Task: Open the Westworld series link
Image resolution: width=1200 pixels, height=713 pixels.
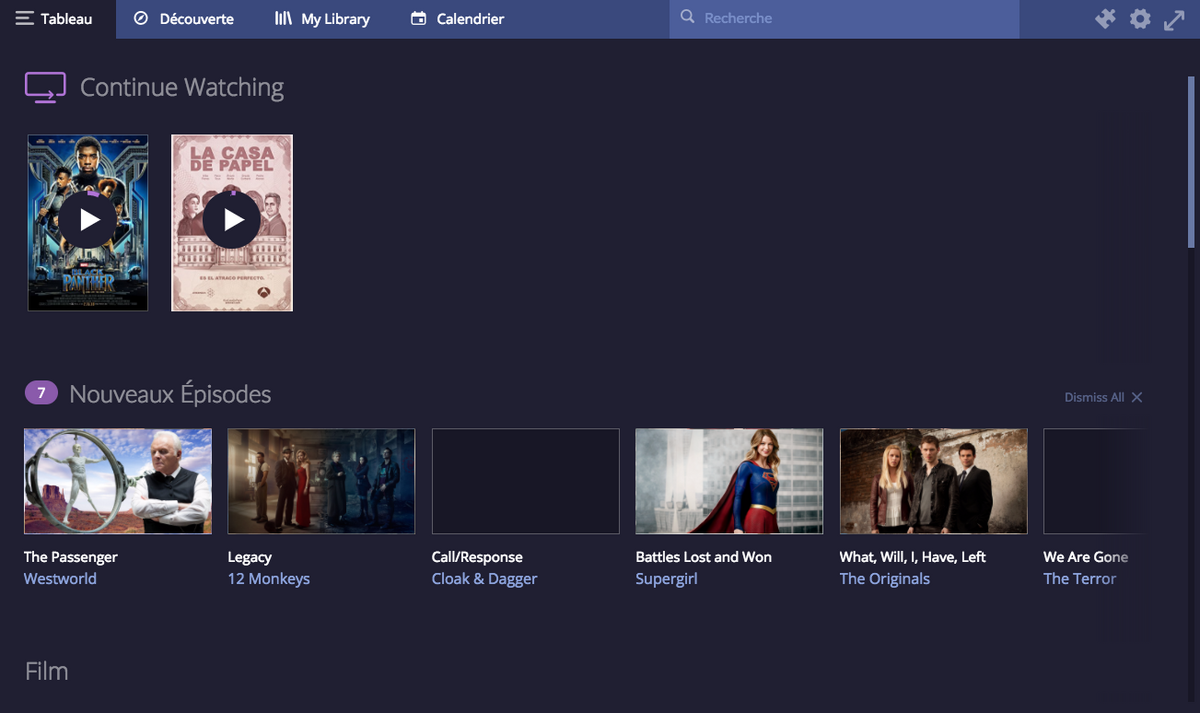Action: (x=60, y=579)
